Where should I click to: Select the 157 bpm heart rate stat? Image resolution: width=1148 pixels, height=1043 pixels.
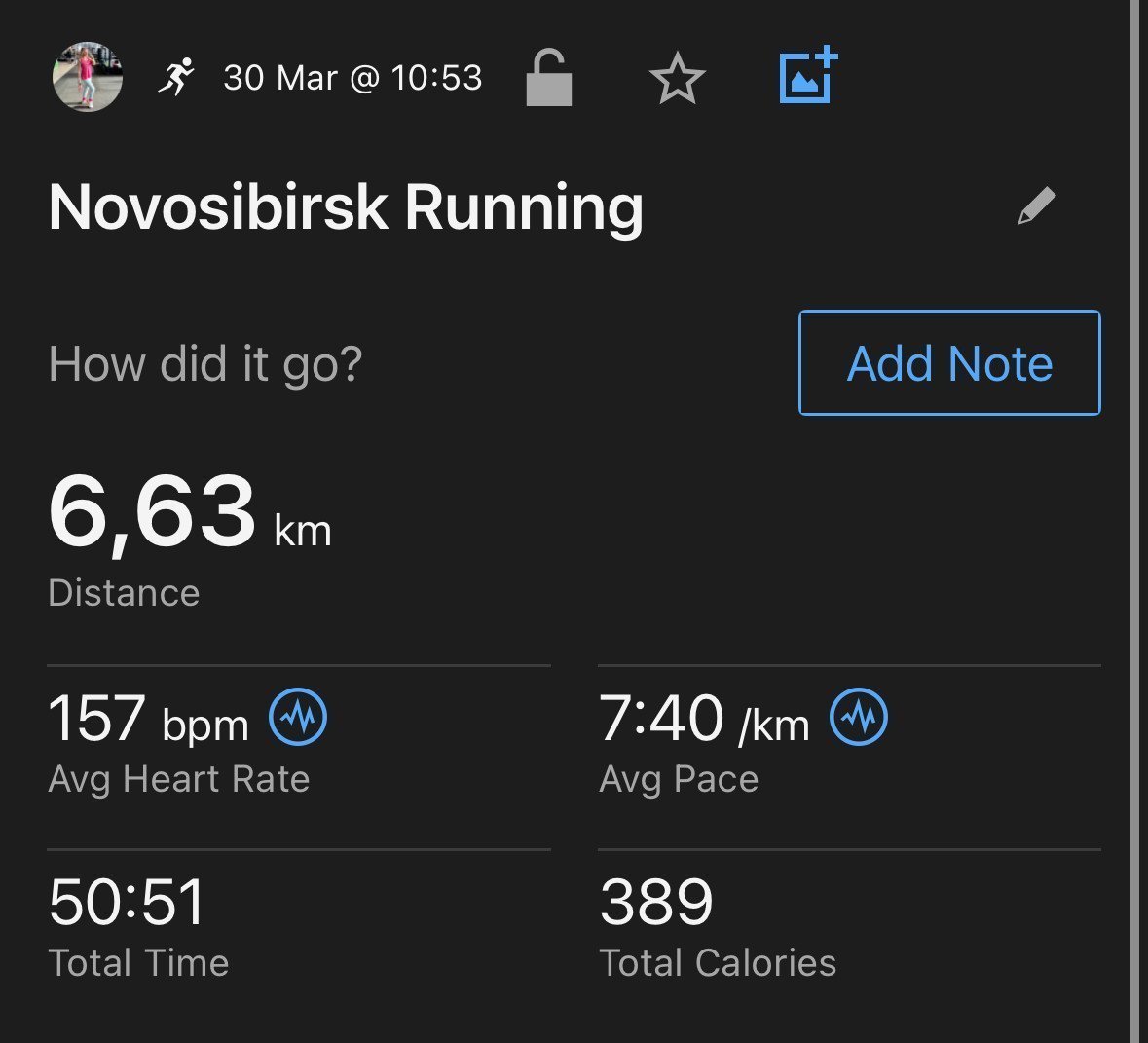[149, 719]
